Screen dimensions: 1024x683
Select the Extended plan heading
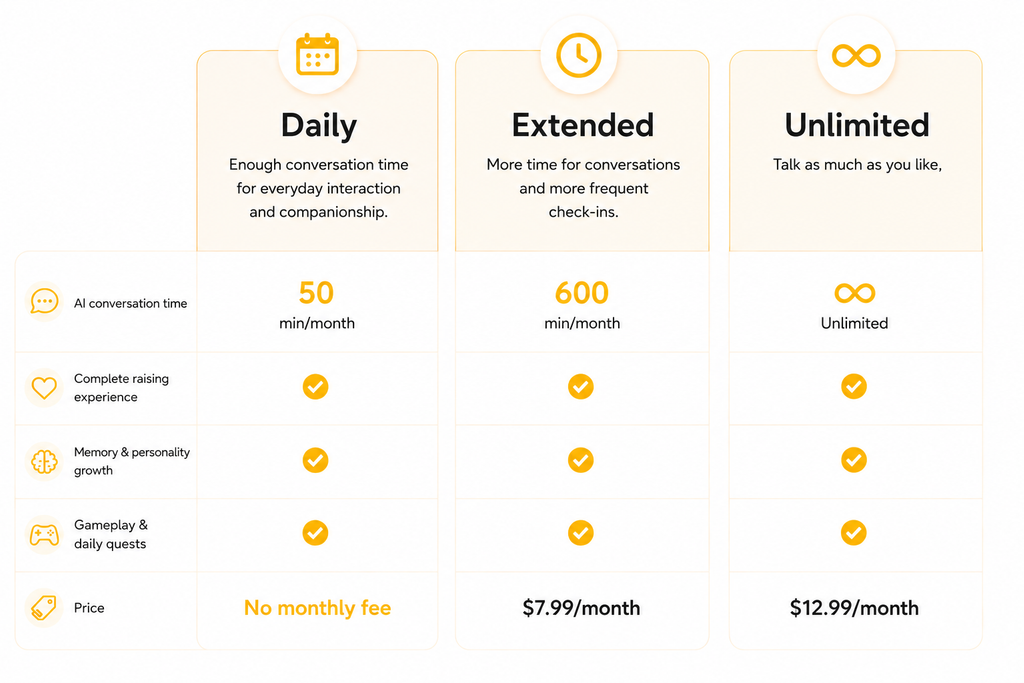583,125
